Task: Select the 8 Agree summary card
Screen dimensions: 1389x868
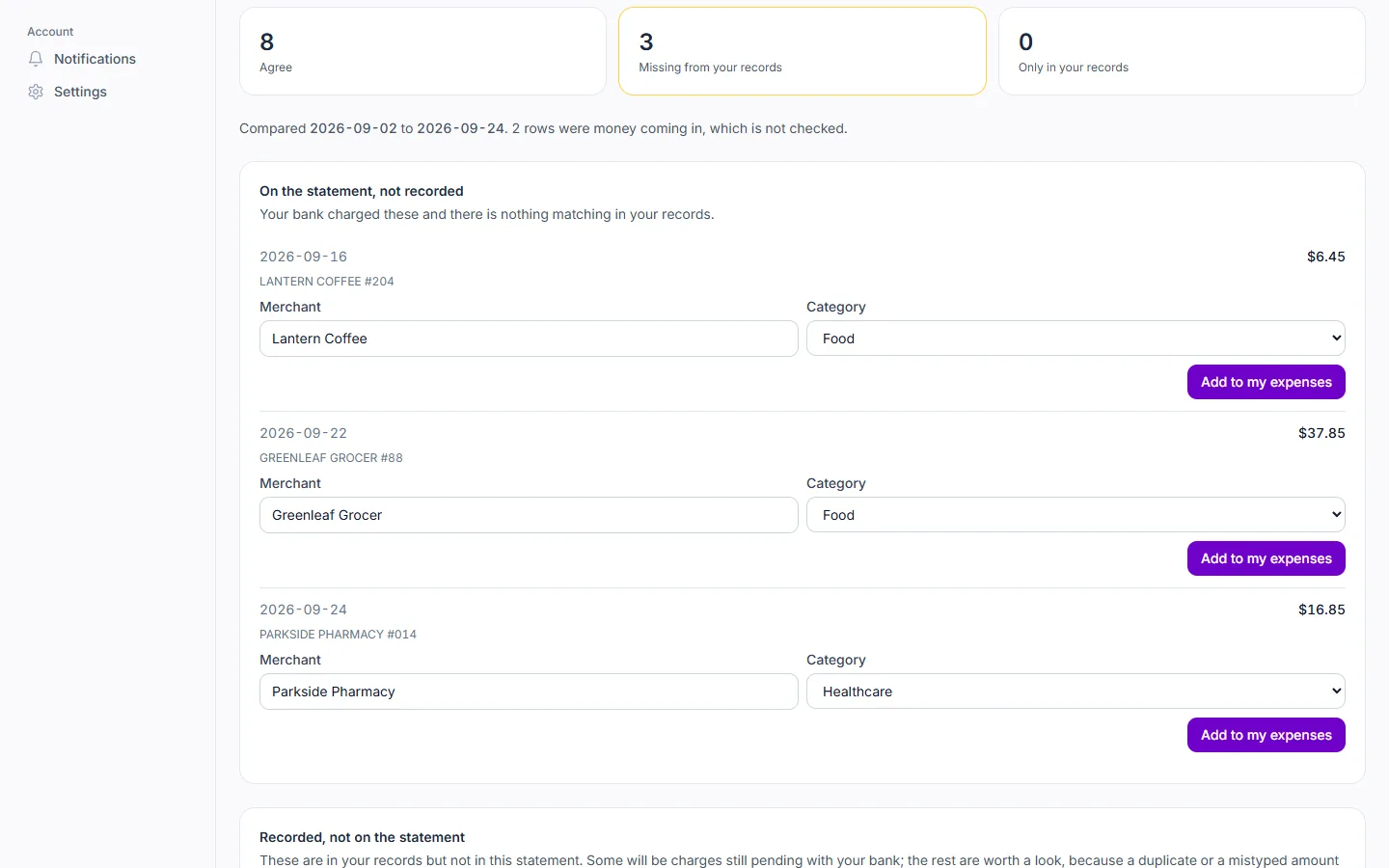Action: 422,51
